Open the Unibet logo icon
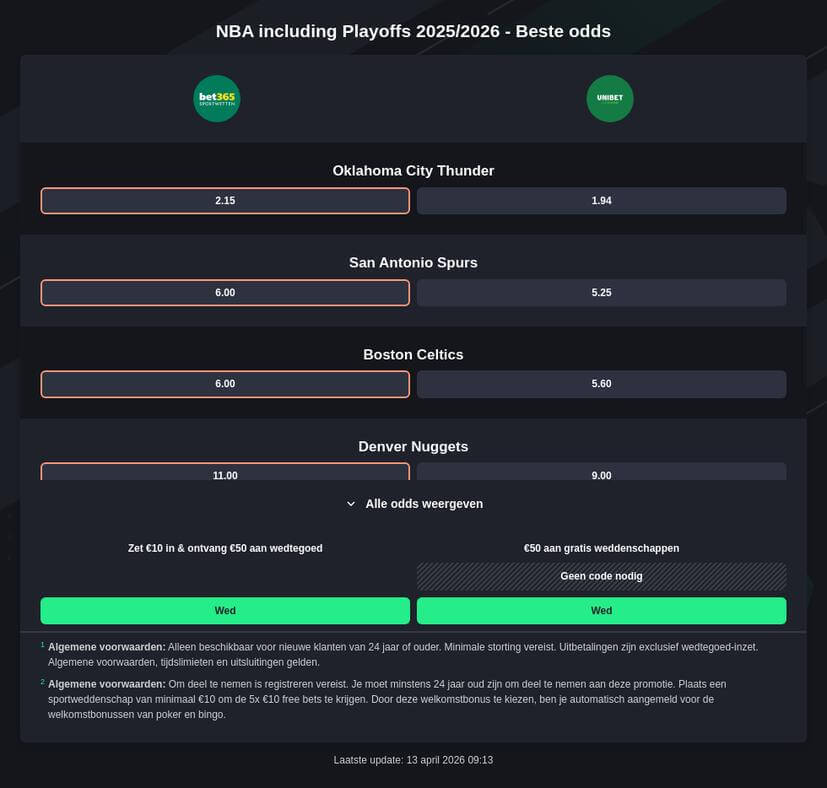Image resolution: width=827 pixels, height=788 pixels. [x=610, y=99]
